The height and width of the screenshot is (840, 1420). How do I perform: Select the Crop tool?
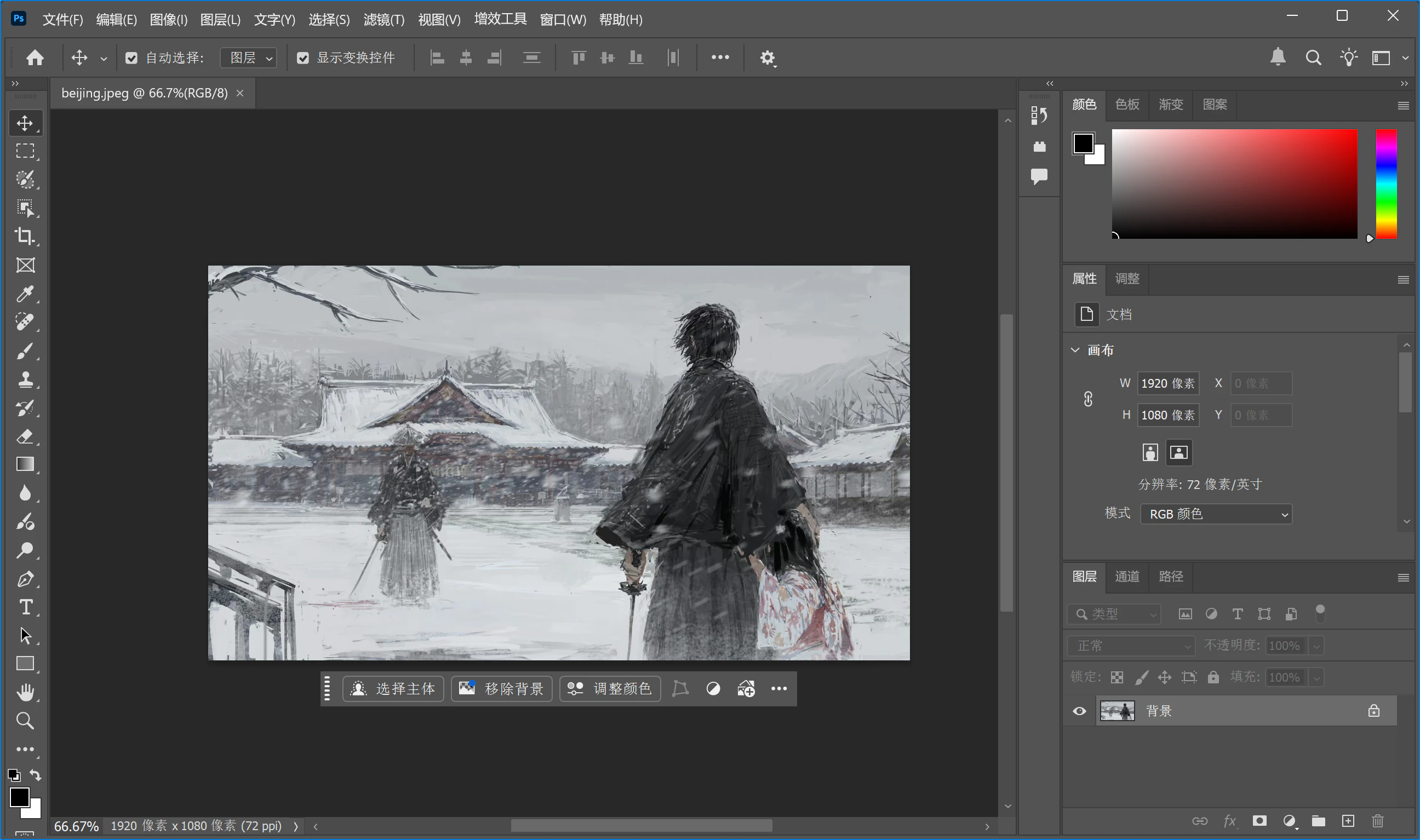point(25,236)
